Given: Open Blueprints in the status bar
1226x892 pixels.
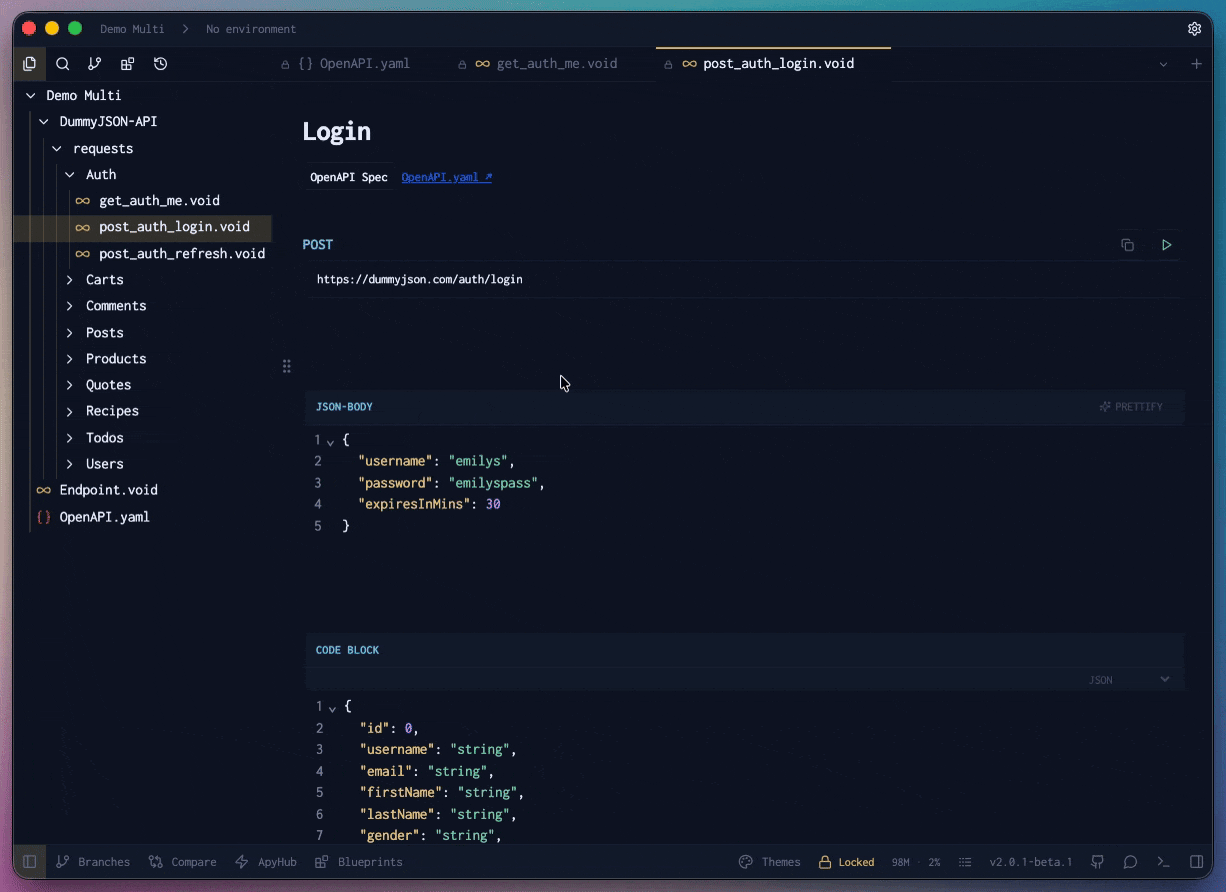Looking at the screenshot, I should pyautogui.click(x=358, y=862).
